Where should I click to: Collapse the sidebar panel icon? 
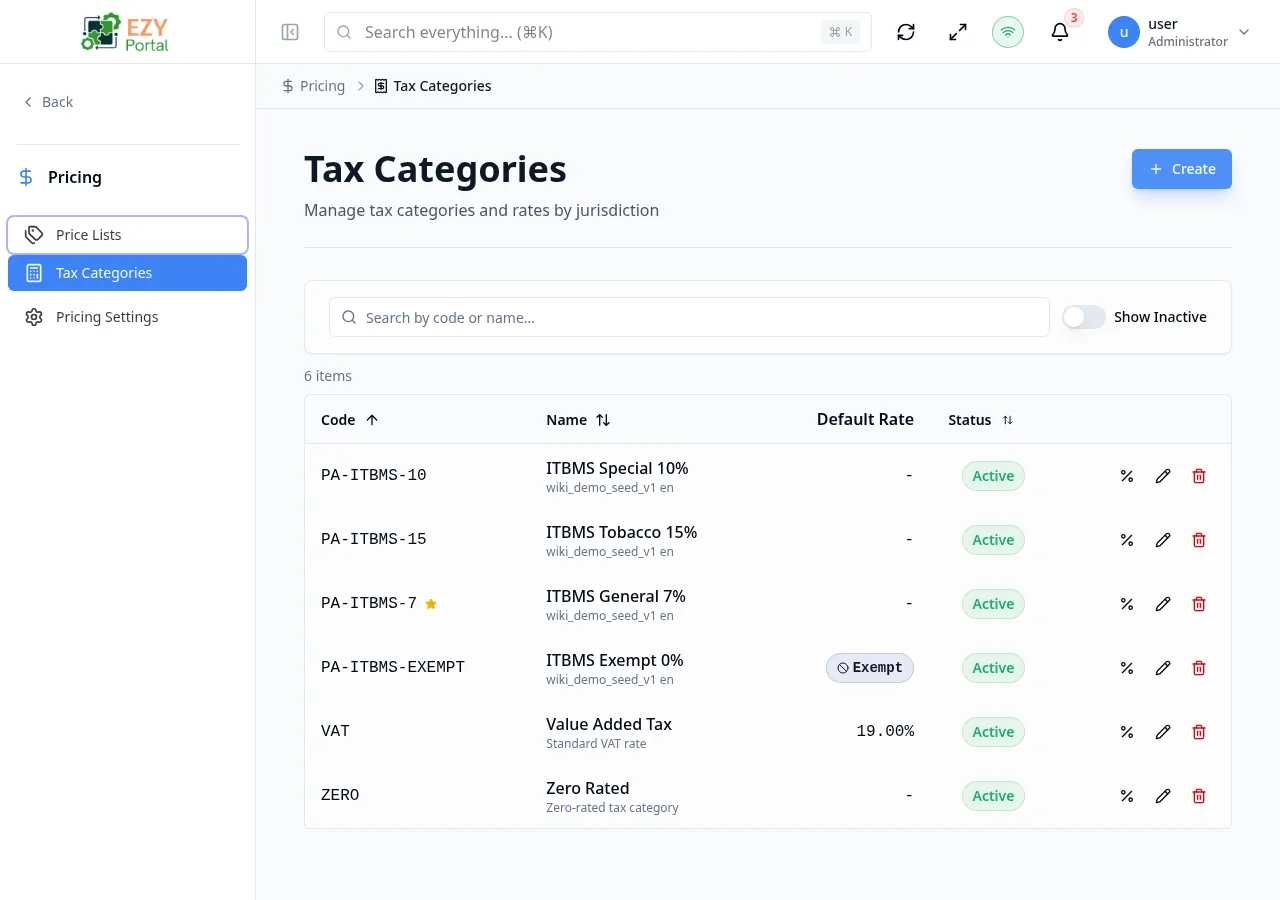pyautogui.click(x=290, y=32)
